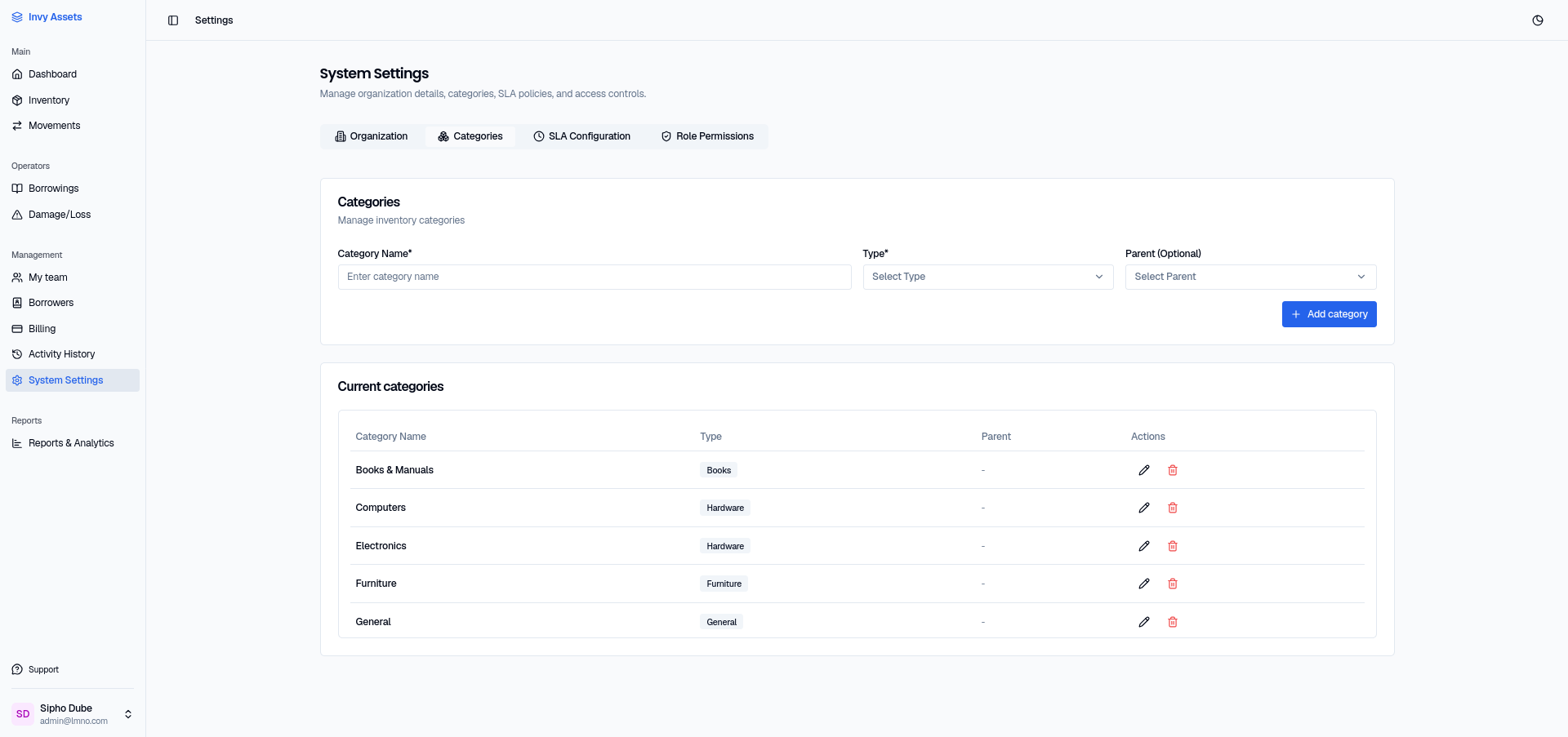
Task: Select System Settings in sidebar
Action: point(73,380)
